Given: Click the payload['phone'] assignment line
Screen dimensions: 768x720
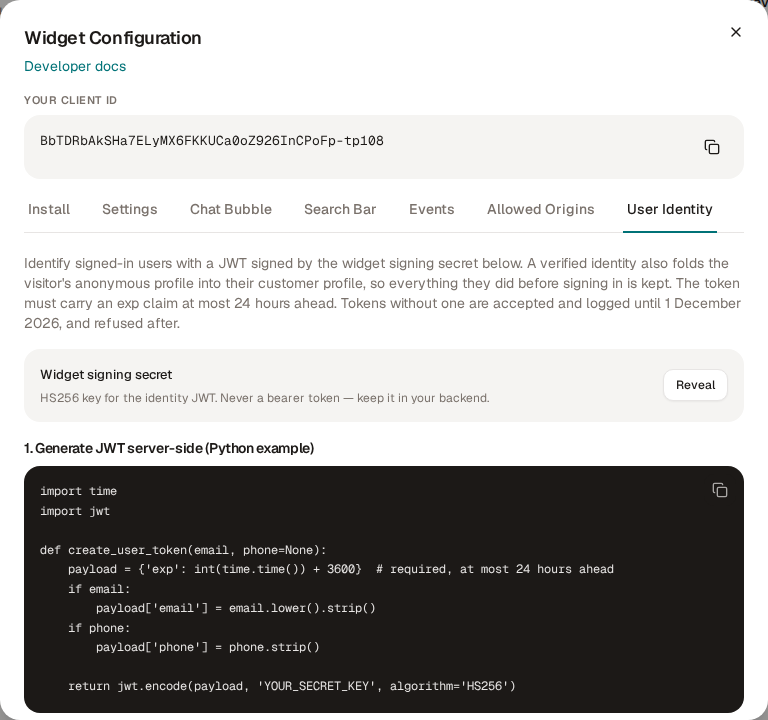Looking at the screenshot, I should [x=208, y=647].
